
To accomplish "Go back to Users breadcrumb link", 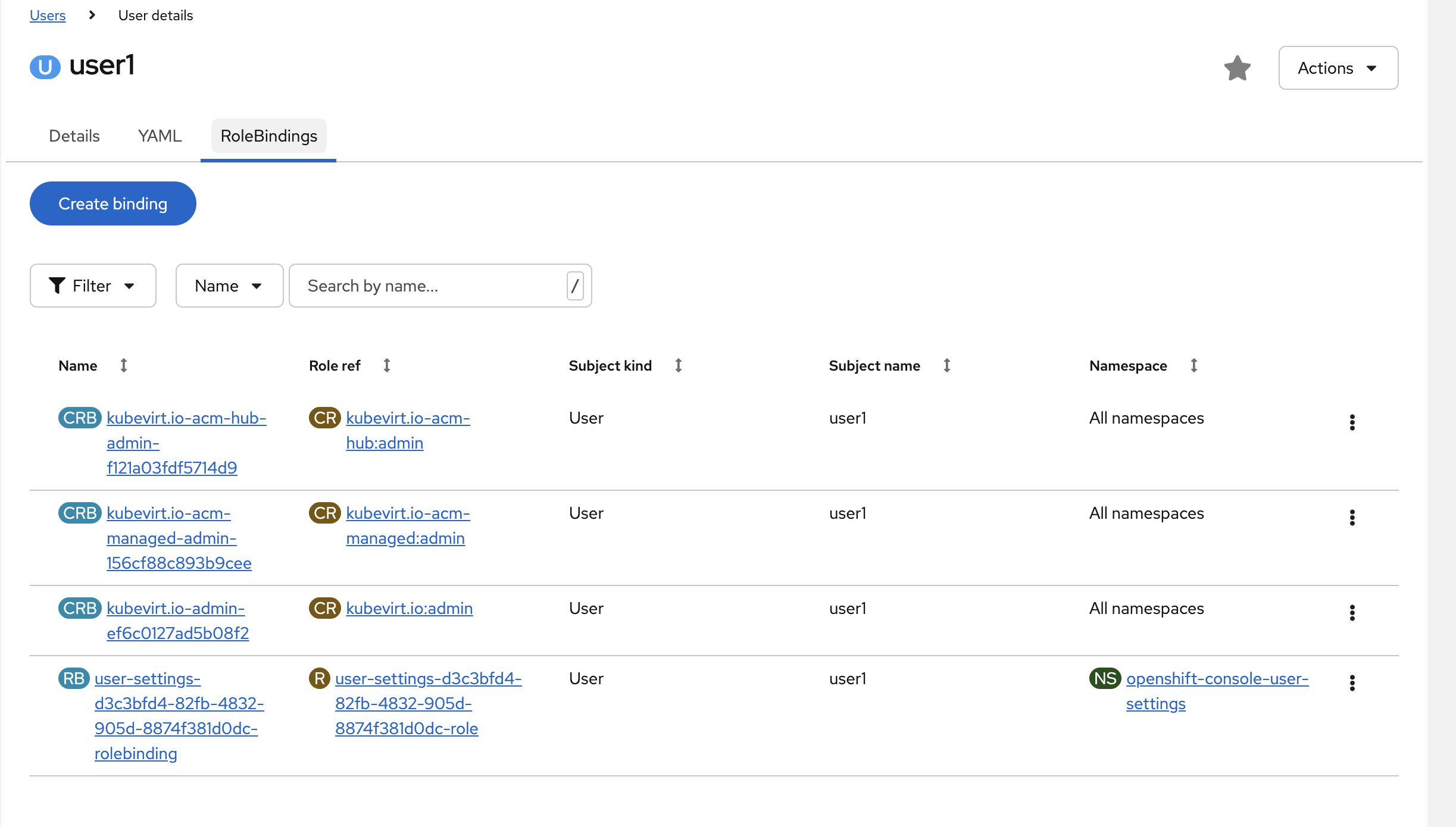I will click(x=48, y=15).
